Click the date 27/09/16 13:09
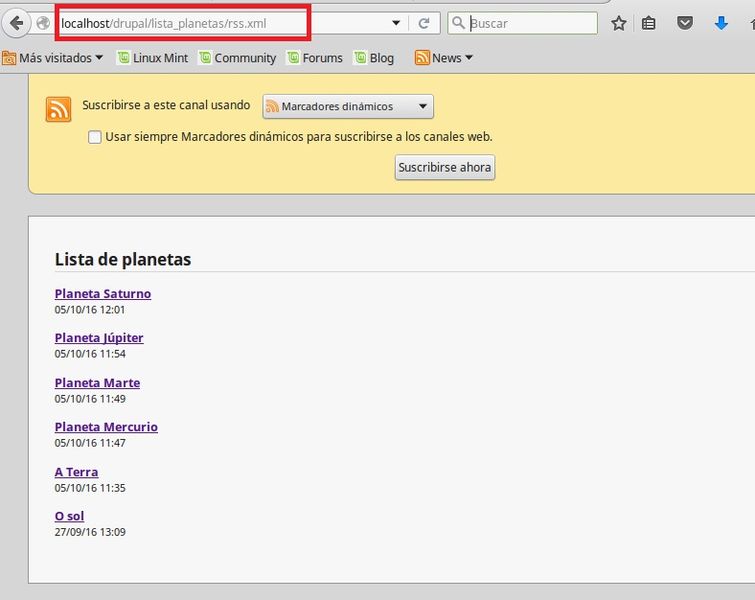755x600 pixels. tap(90, 532)
